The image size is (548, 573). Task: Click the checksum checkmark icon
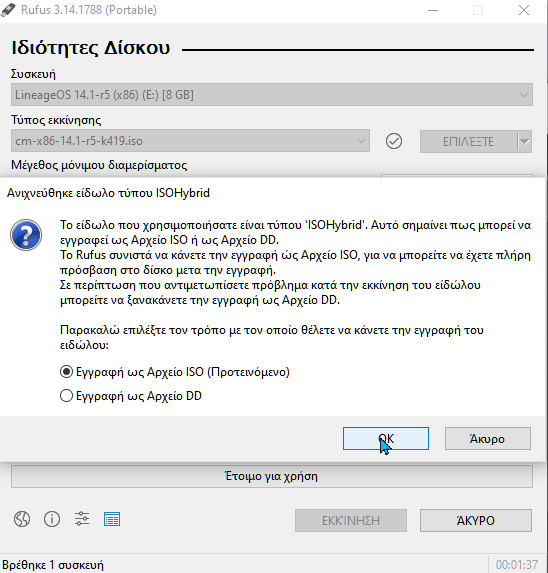coord(394,141)
